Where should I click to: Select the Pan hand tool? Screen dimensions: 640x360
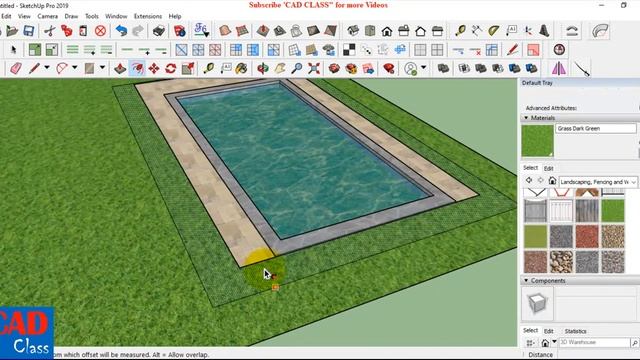280,68
